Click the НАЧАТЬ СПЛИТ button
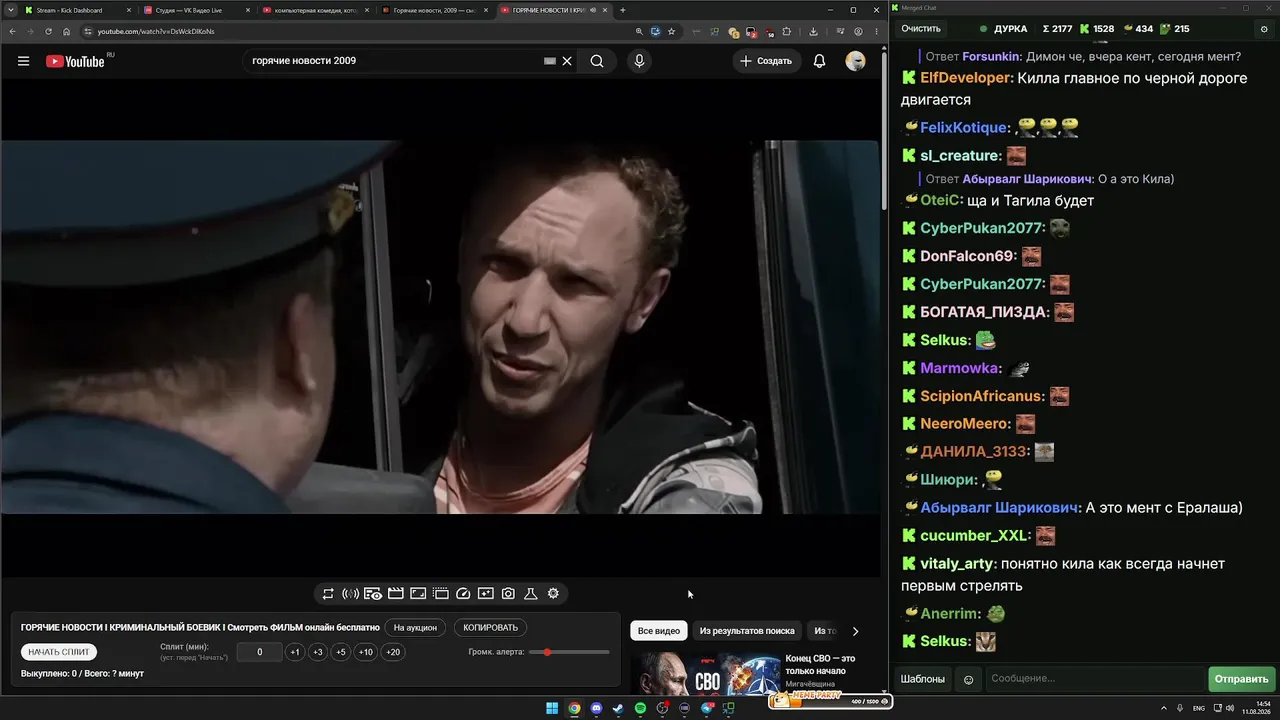The width and height of the screenshot is (1280, 720). pyautogui.click(x=59, y=652)
